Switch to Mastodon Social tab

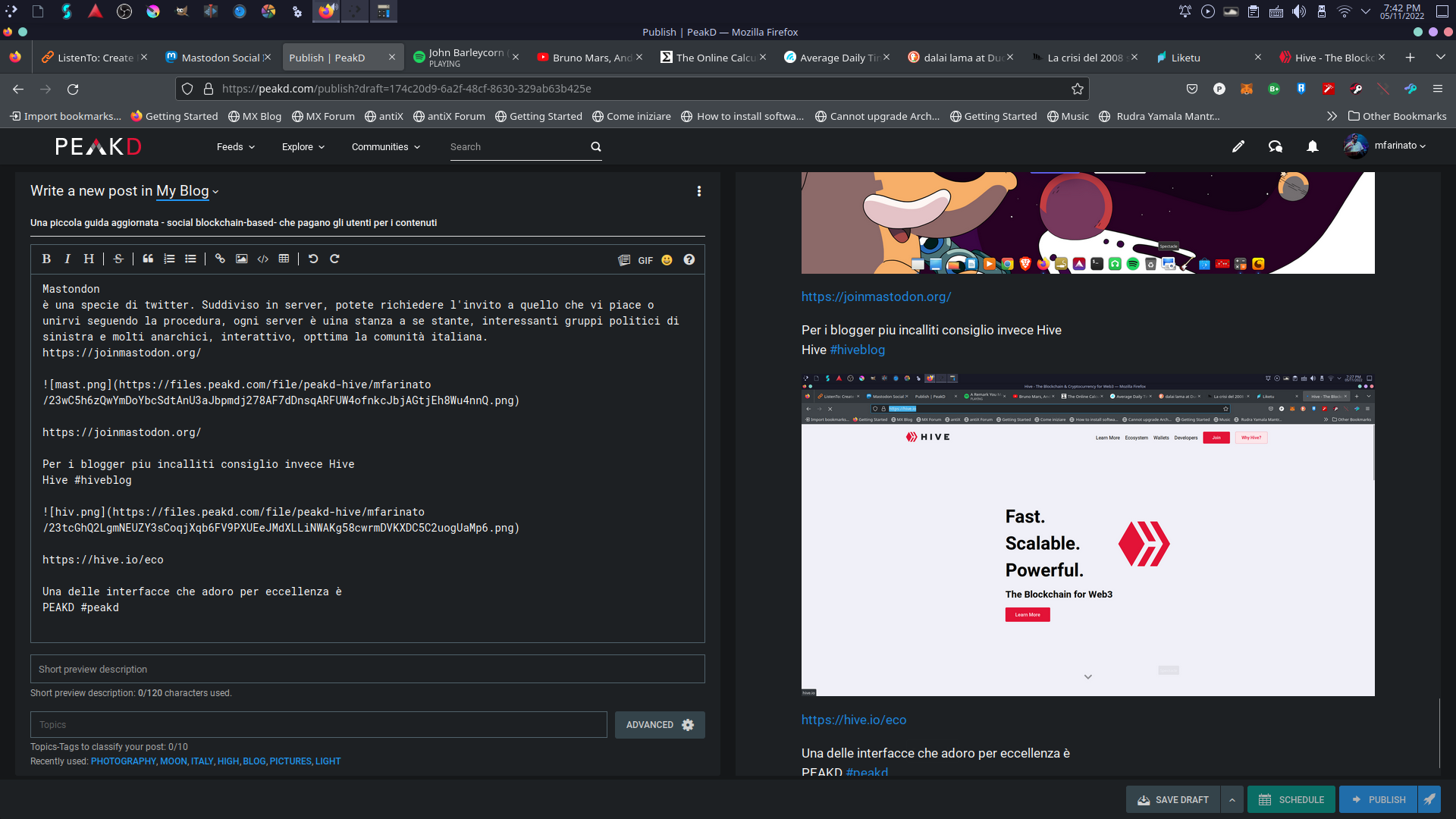click(x=218, y=58)
